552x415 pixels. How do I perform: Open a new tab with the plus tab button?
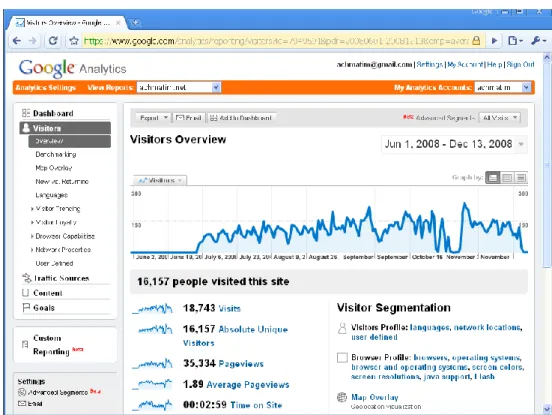click(x=135, y=23)
